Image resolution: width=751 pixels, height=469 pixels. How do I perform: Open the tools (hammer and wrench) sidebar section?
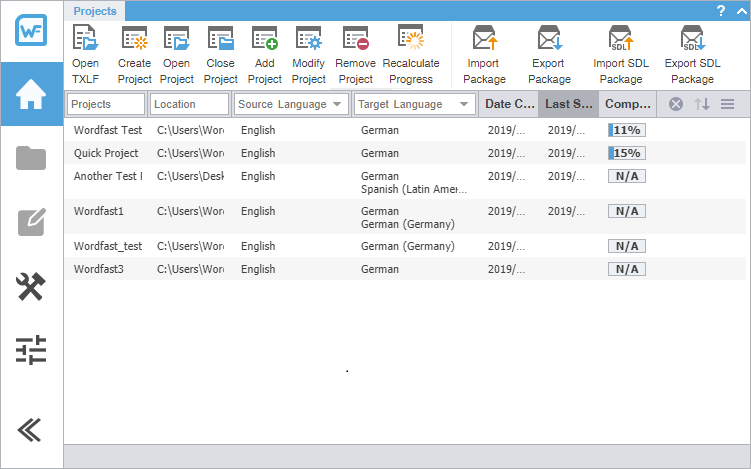click(x=31, y=287)
